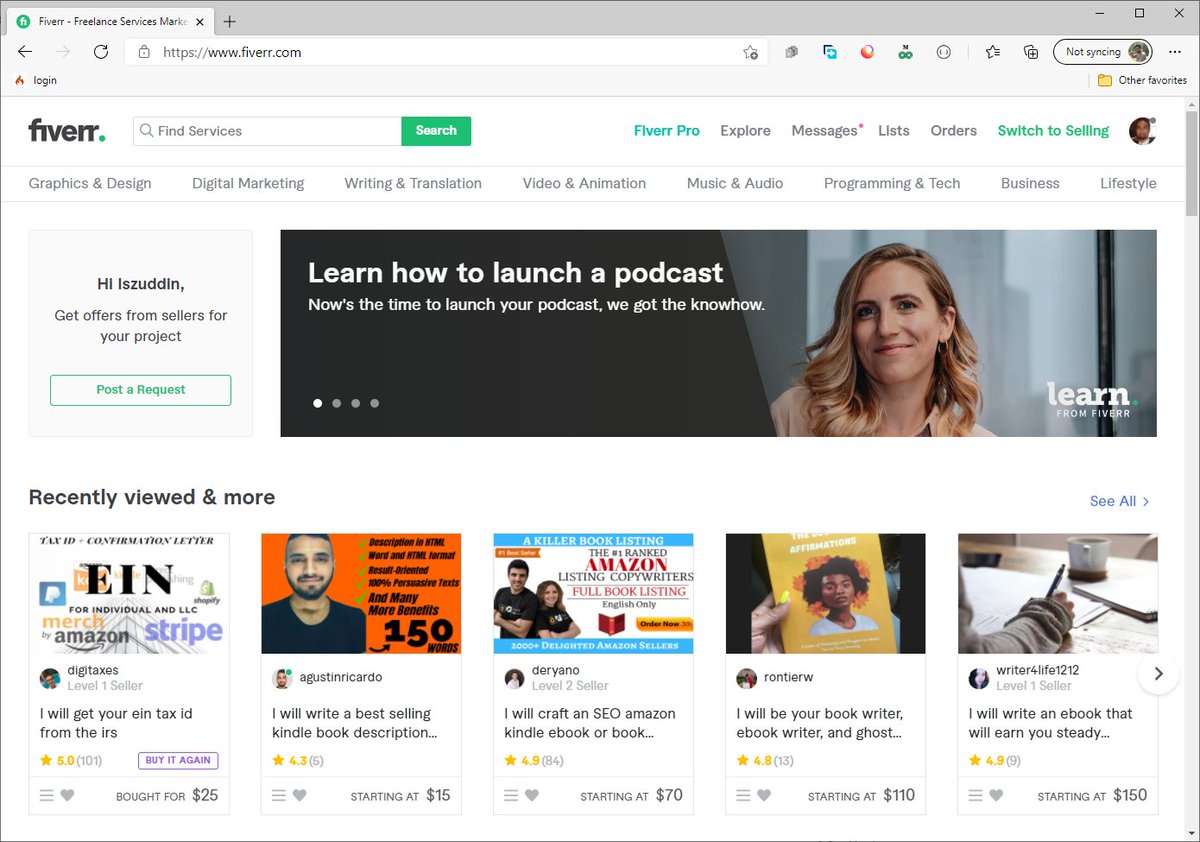Select the third banner carousel dot
The height and width of the screenshot is (842, 1200).
coord(356,403)
